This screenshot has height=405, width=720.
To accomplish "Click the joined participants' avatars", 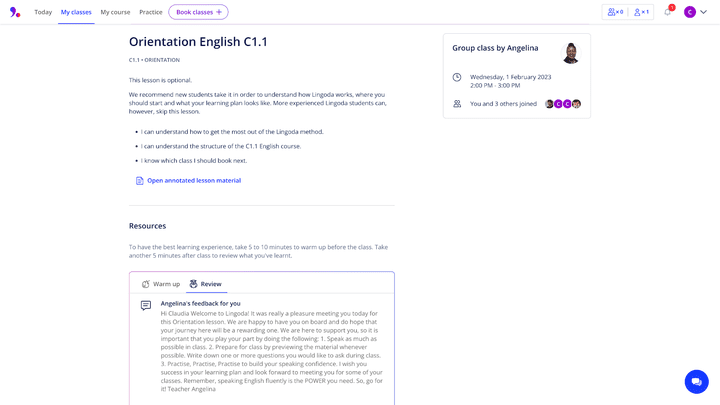I will tap(563, 104).
